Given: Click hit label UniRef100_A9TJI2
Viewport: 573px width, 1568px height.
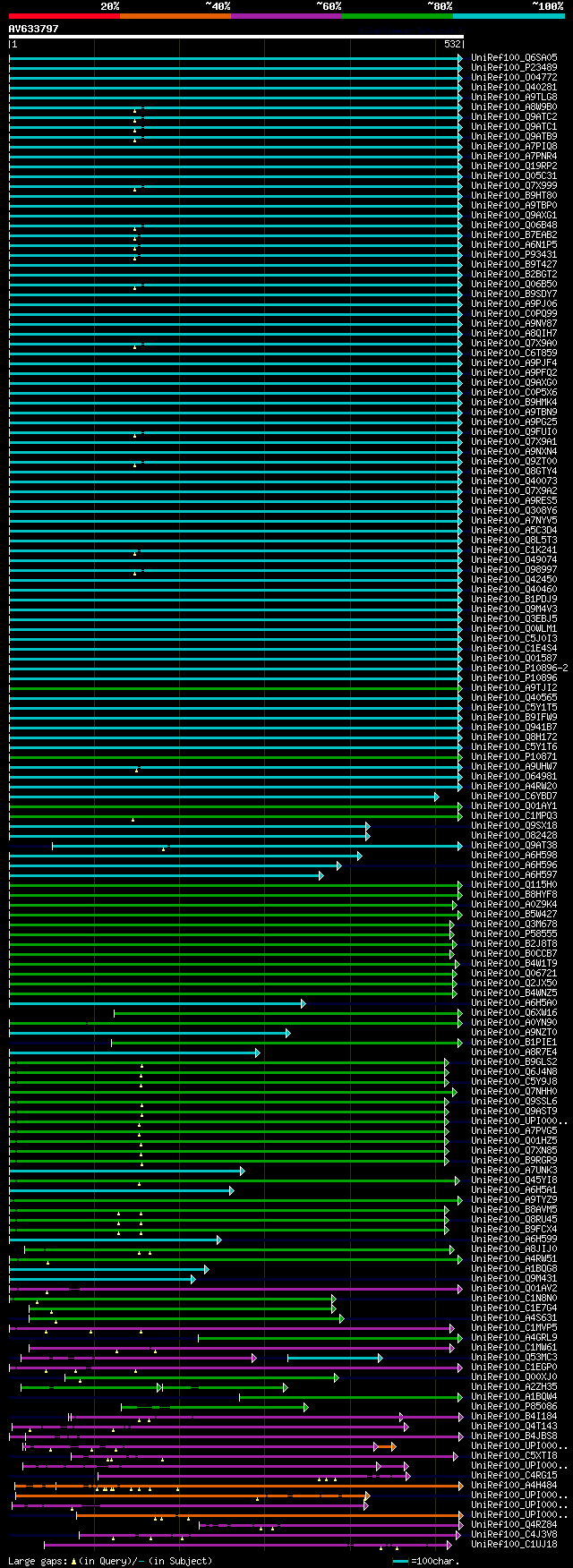Looking at the screenshot, I should [514, 687].
